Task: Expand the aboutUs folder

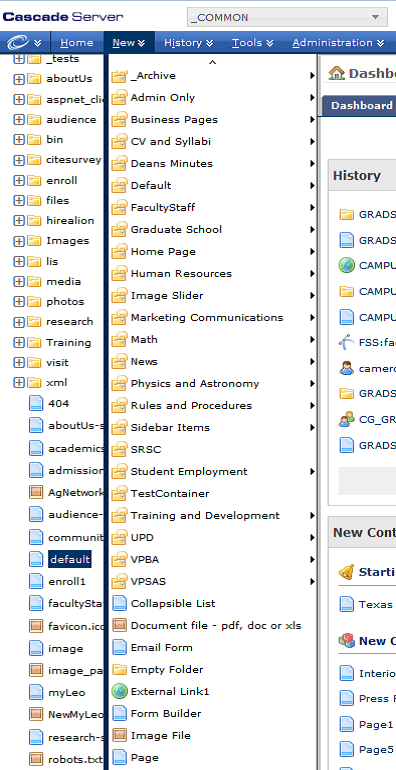Action: 19,79
